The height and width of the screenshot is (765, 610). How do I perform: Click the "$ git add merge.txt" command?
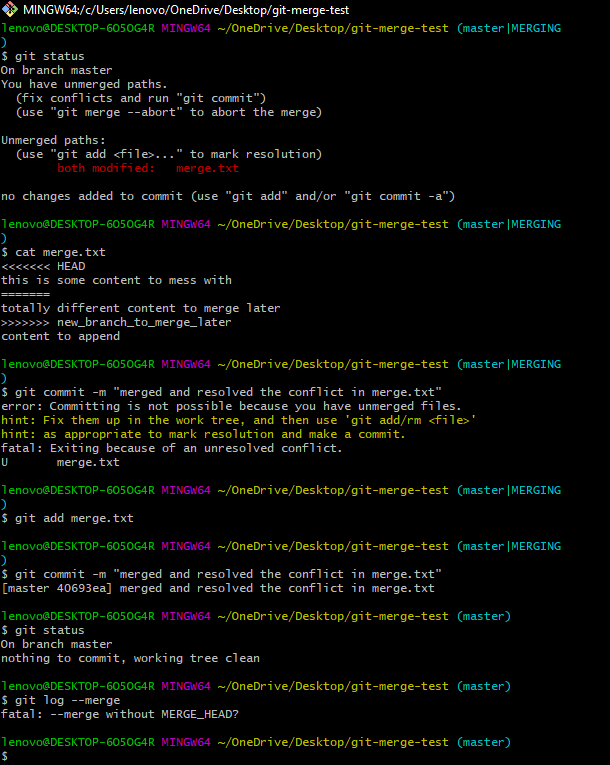67,518
